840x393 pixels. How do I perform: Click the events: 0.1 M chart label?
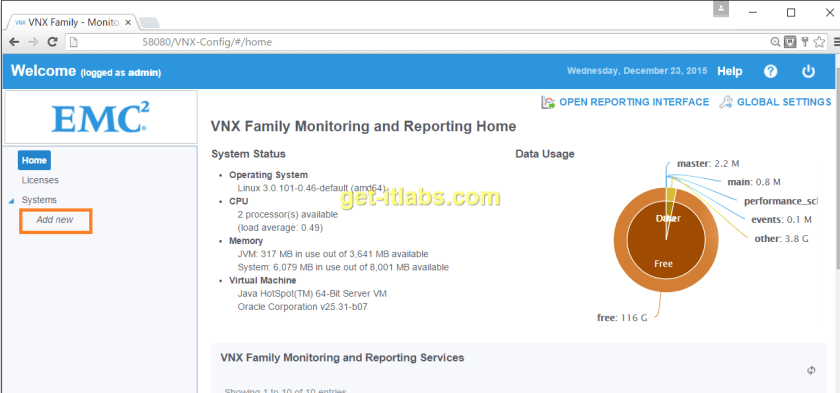(781, 220)
